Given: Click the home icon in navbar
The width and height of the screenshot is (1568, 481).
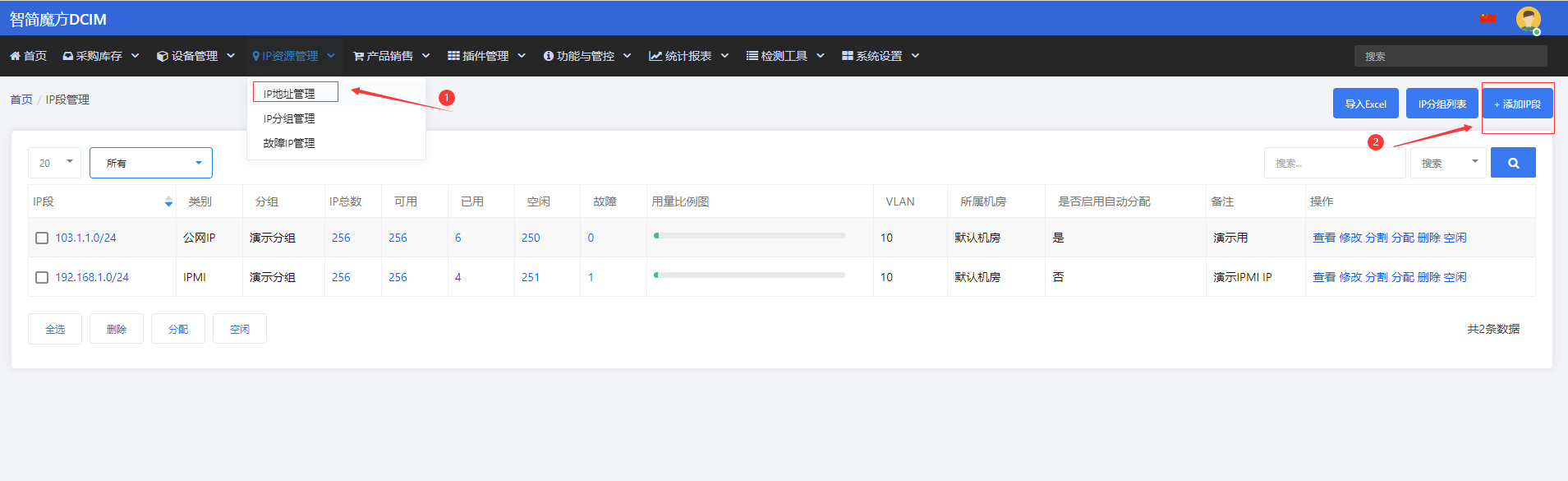Looking at the screenshot, I should tap(15, 56).
